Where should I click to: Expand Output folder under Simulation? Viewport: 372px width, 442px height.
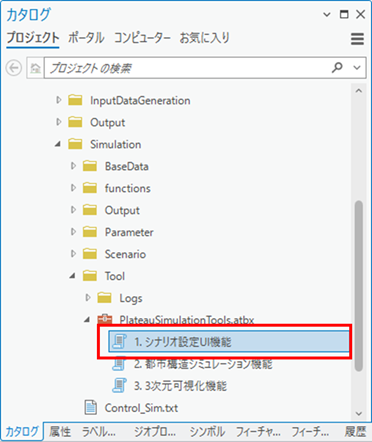click(x=73, y=210)
